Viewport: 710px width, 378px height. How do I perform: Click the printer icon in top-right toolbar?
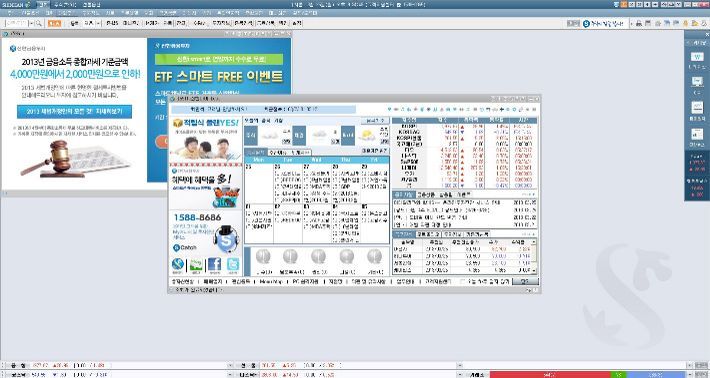click(x=639, y=24)
